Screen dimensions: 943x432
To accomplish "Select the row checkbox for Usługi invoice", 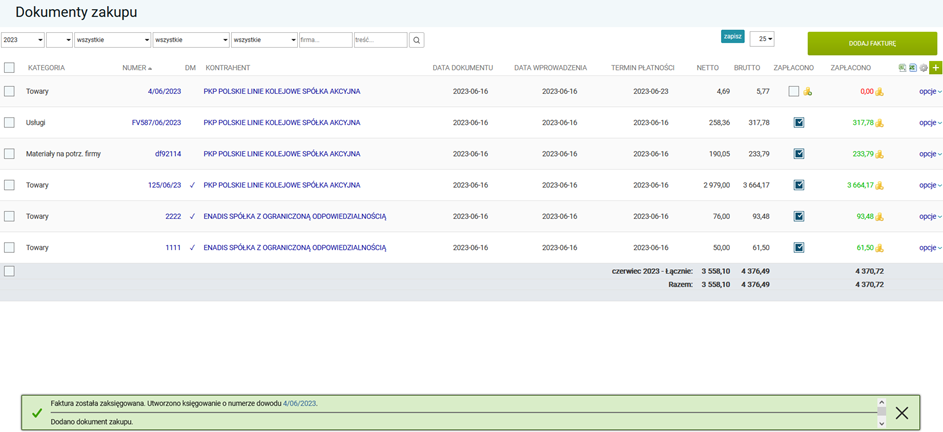I will [9, 123].
